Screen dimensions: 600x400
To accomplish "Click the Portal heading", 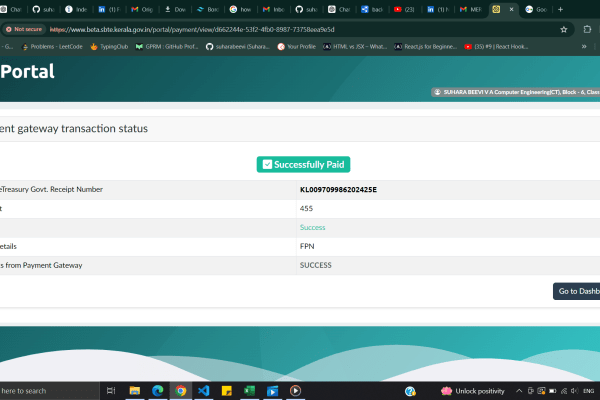I will click(27, 72).
